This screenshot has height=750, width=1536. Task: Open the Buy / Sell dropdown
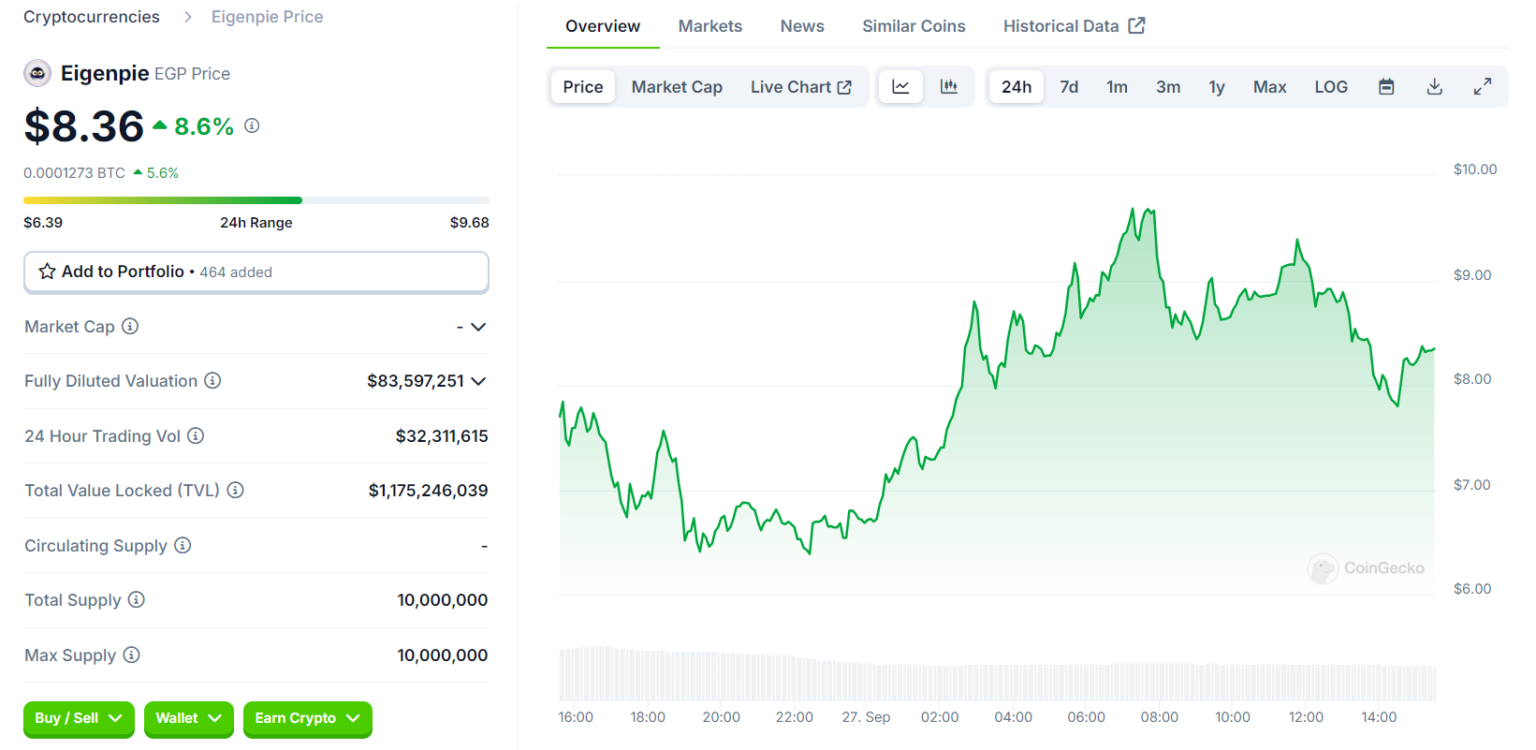78,718
